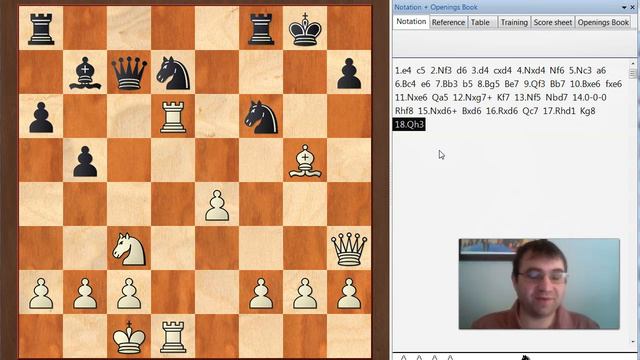Select move cxd4 in the notation
The width and height of the screenshot is (640, 360).
pyautogui.click(x=502, y=71)
